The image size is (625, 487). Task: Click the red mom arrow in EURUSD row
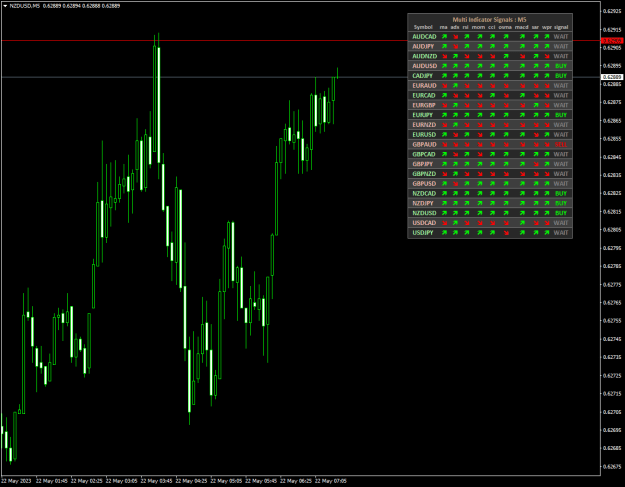[480, 135]
